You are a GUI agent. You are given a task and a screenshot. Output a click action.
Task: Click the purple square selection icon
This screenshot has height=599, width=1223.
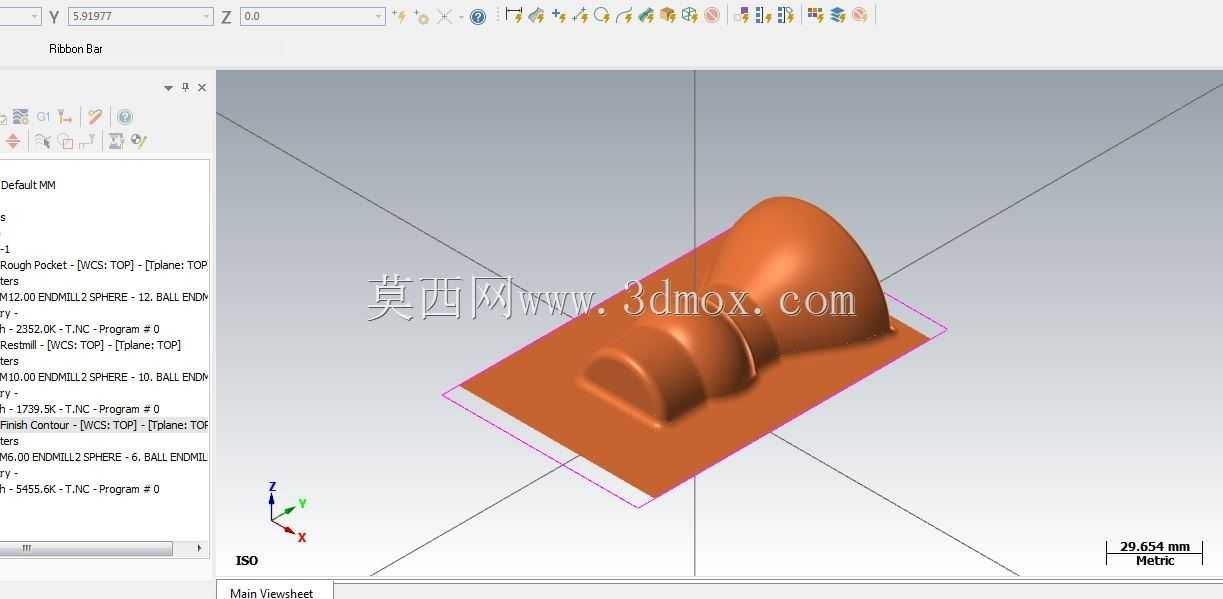click(x=741, y=15)
